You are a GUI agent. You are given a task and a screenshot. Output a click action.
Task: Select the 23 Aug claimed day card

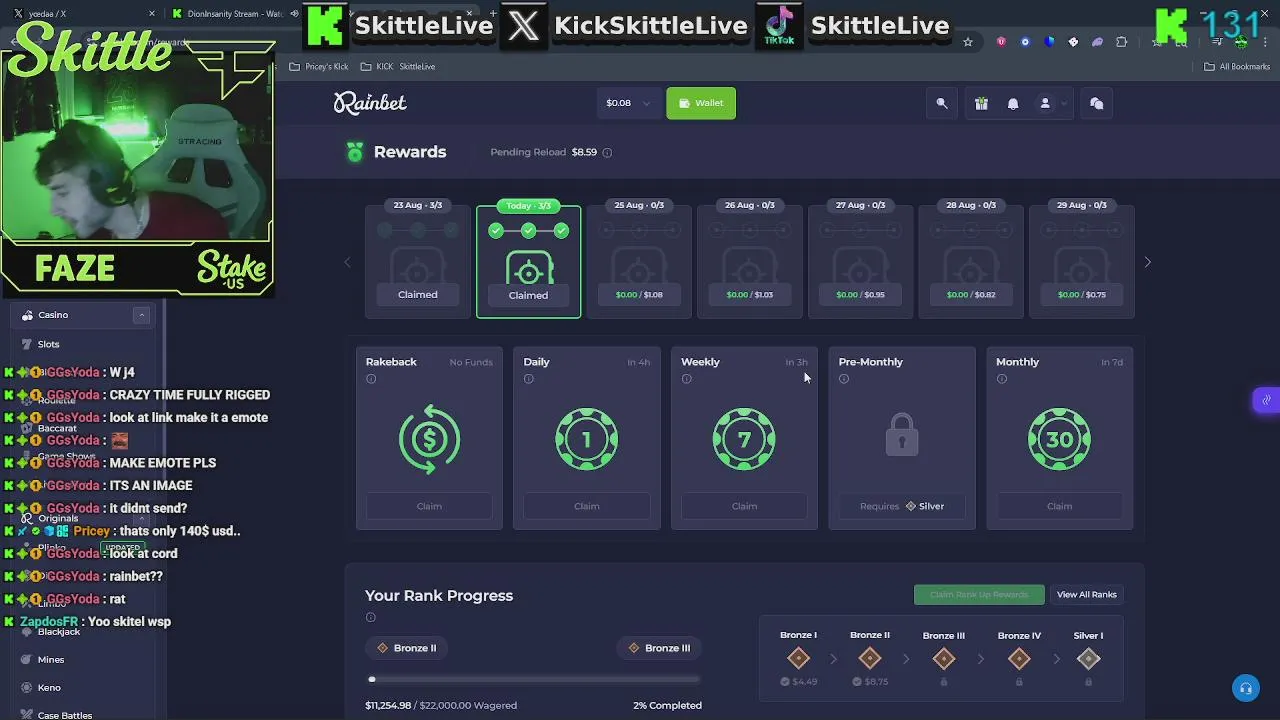[418, 260]
